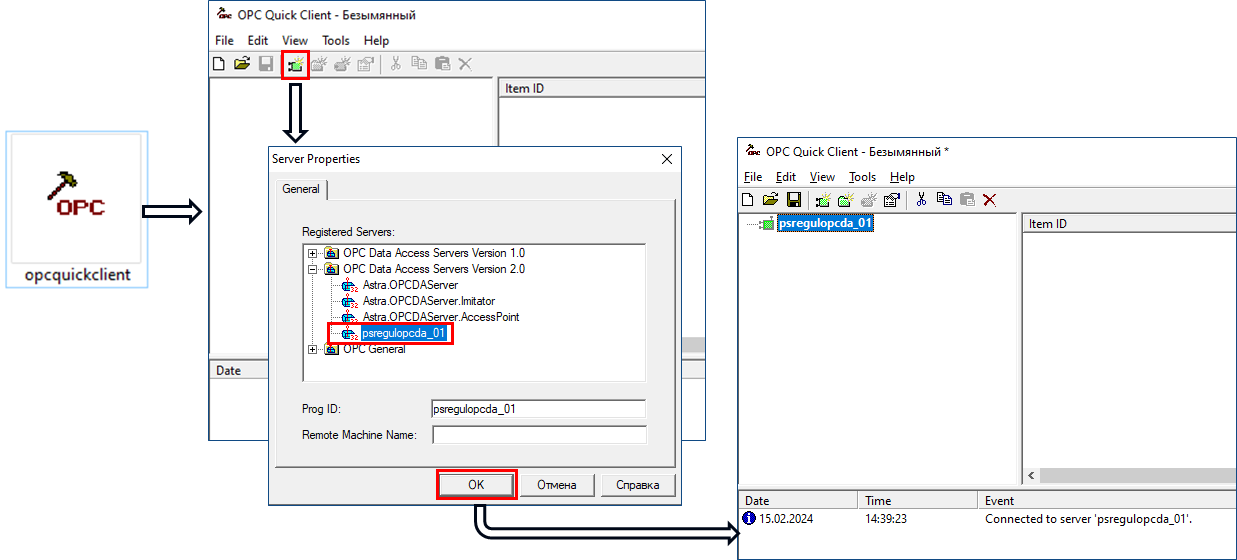
Task: Select Astra.OPCDAServer.Imitator in the server list
Action: (x=428, y=301)
